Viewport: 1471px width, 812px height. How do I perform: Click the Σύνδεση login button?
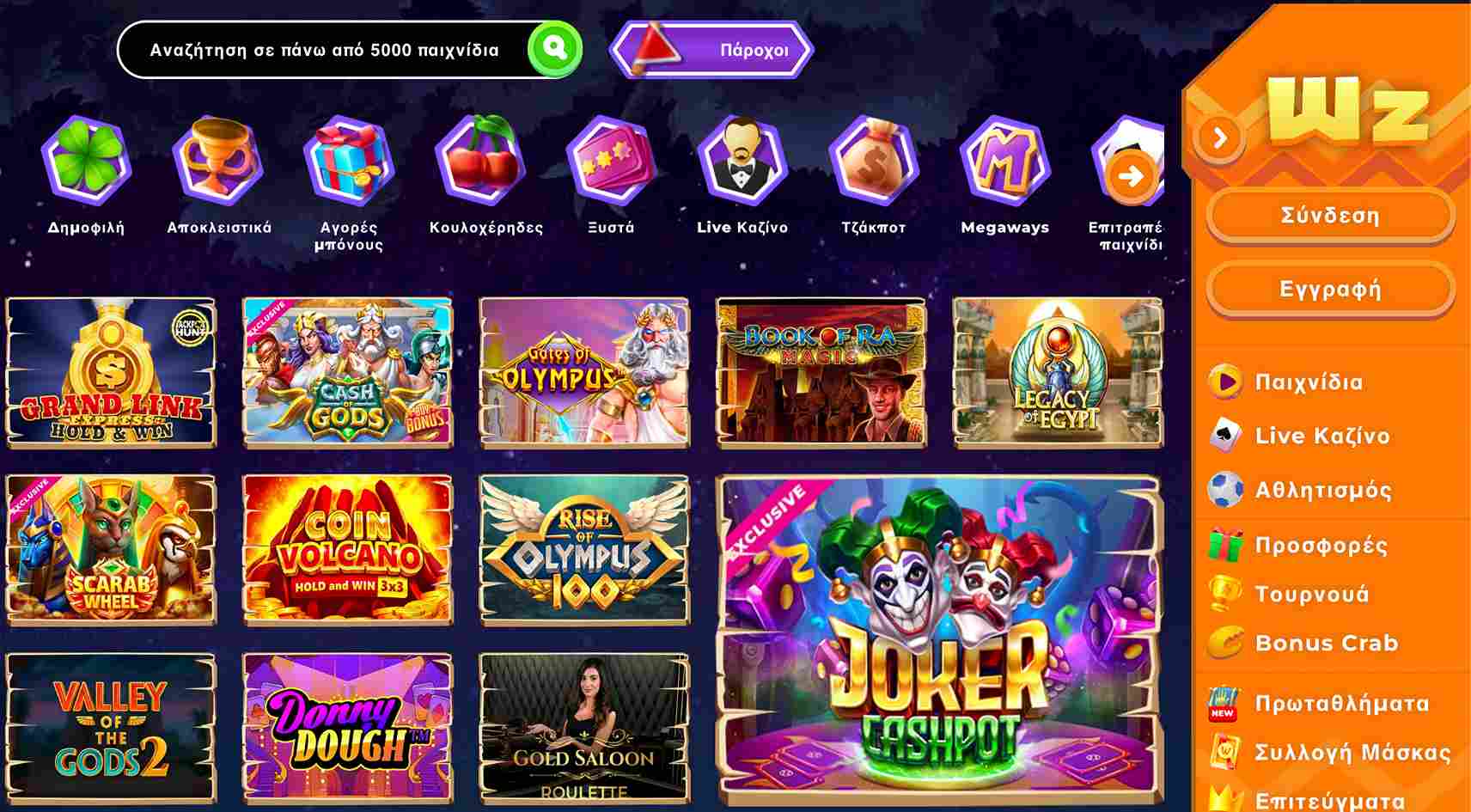[1330, 216]
